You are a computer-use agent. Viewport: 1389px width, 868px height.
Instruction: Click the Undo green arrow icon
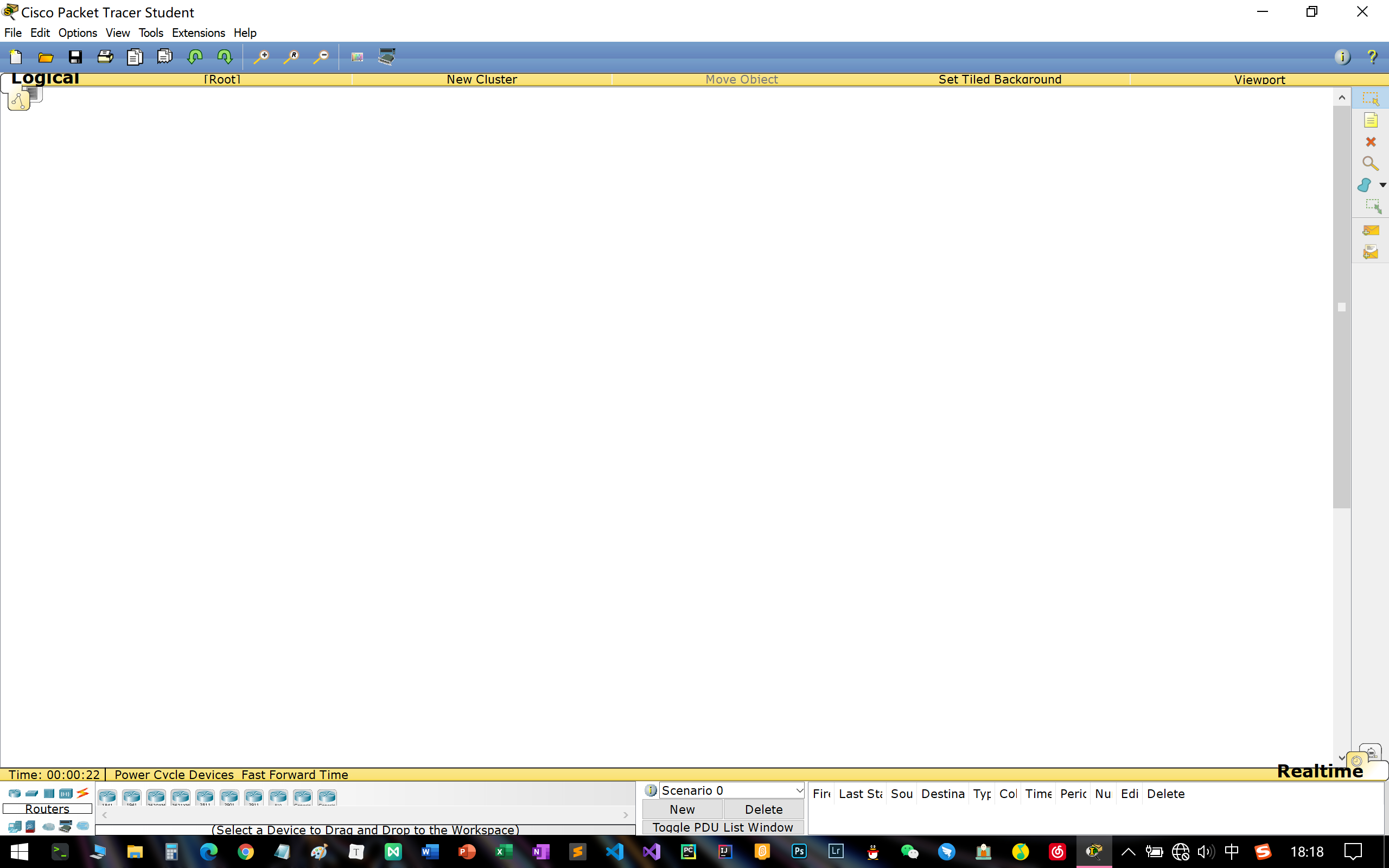[x=195, y=57]
